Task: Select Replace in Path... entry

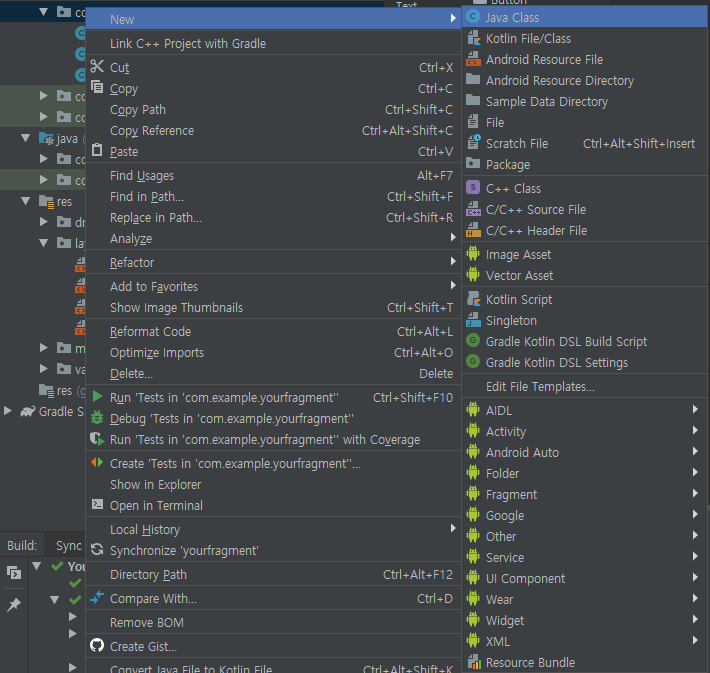Action: [x=273, y=217]
